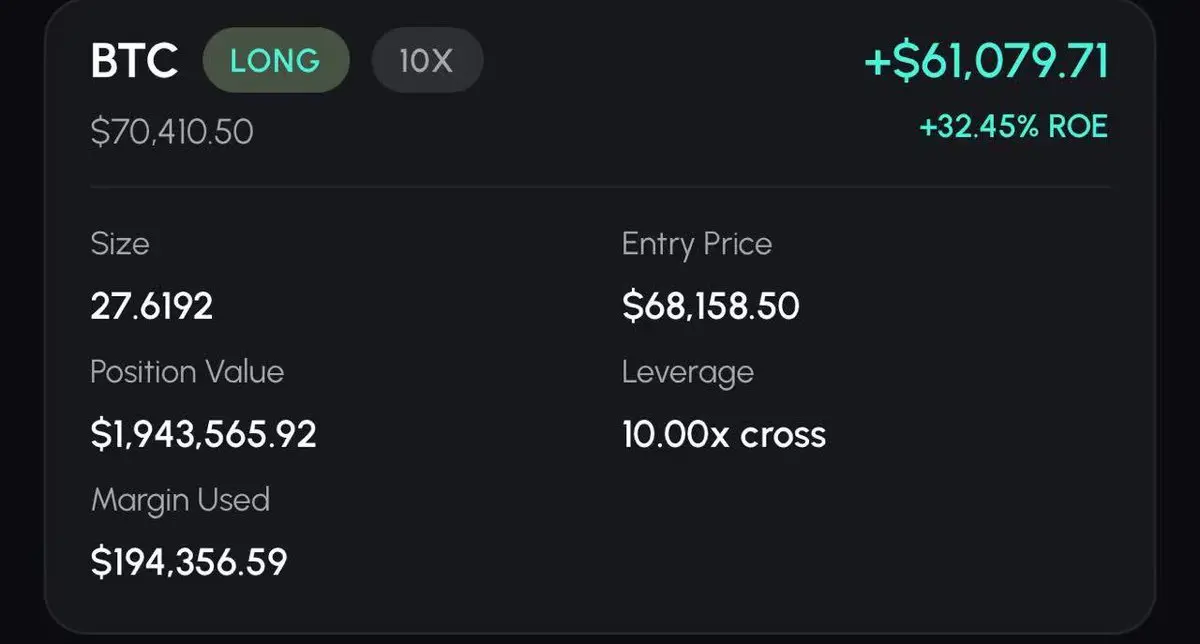Click the +$61,079.71 profit figure
The image size is (1200, 644).
click(x=986, y=61)
